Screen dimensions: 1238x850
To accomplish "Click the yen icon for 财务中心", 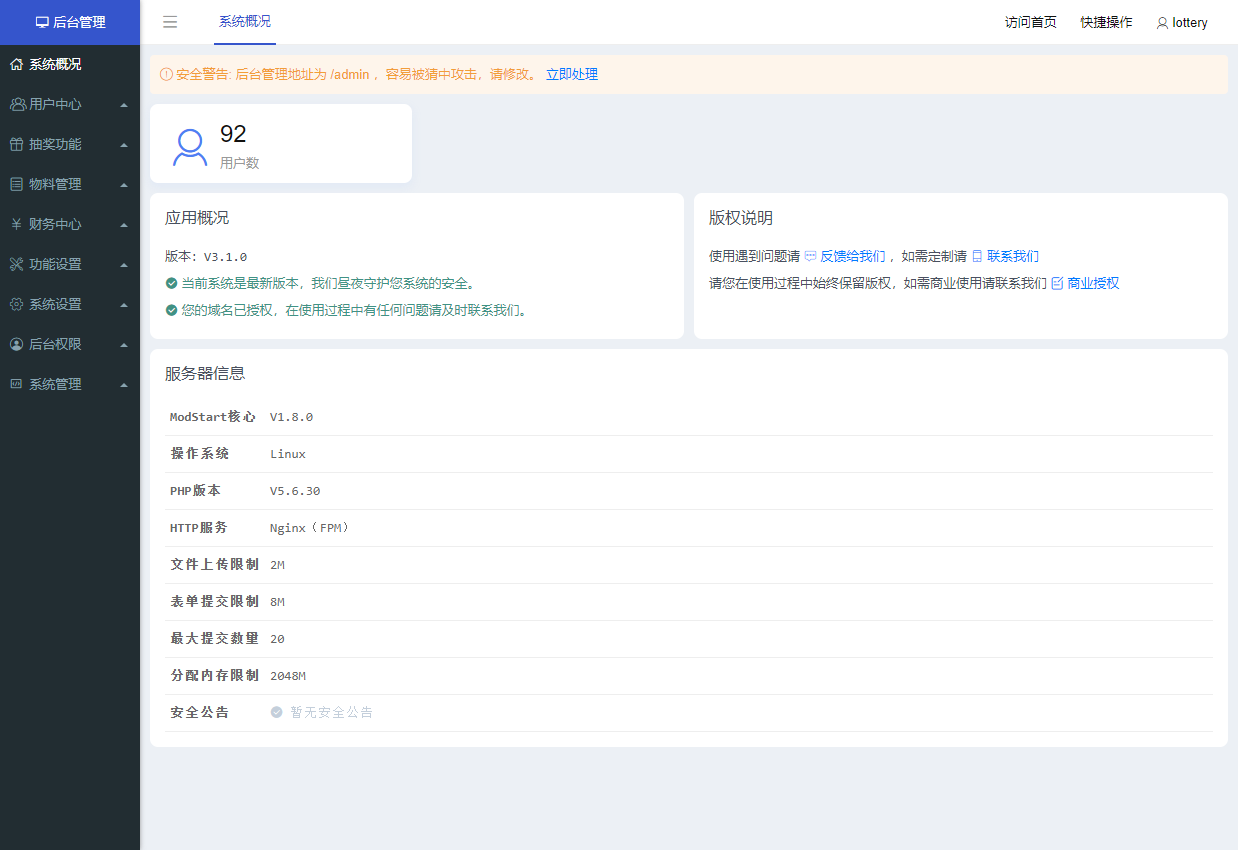I will pyautogui.click(x=17, y=224).
